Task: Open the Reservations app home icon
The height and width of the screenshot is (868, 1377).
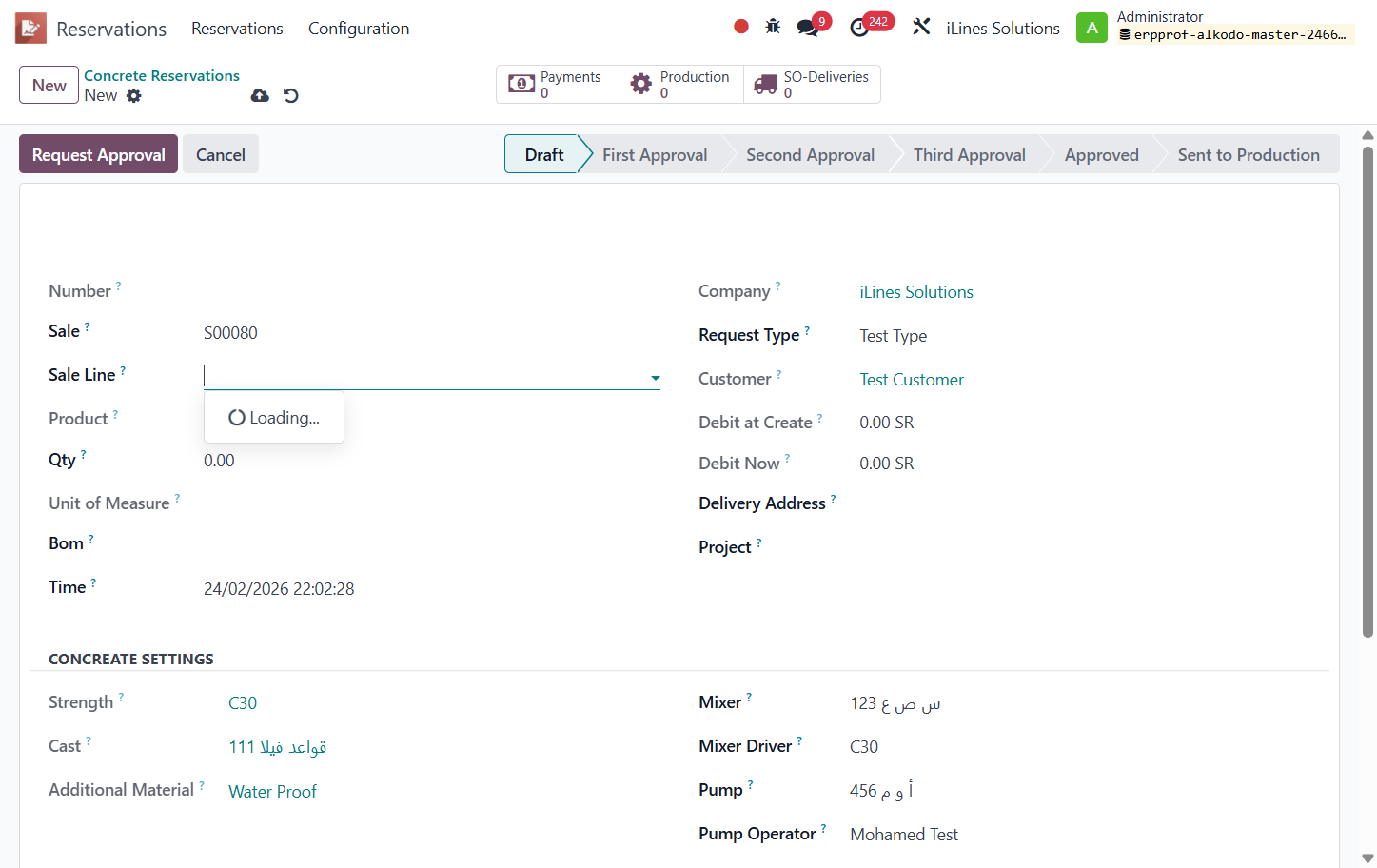Action: tap(30, 29)
